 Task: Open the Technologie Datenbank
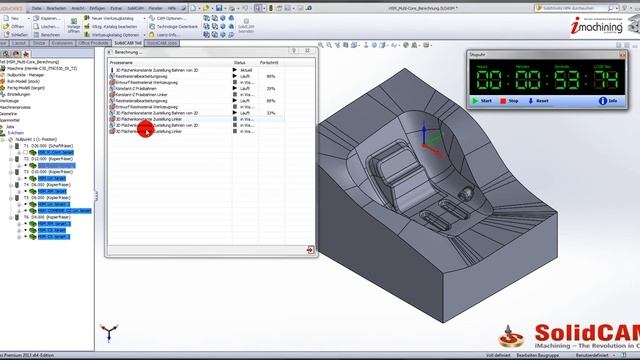point(173,27)
